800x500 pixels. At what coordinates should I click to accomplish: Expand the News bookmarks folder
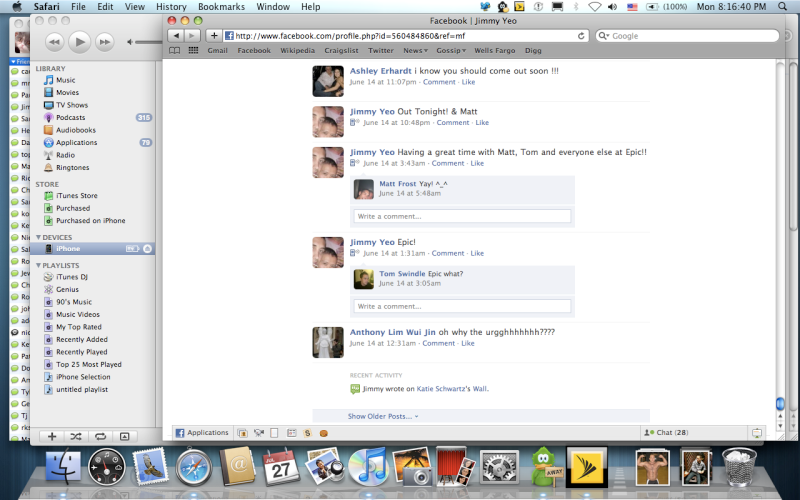[415, 51]
